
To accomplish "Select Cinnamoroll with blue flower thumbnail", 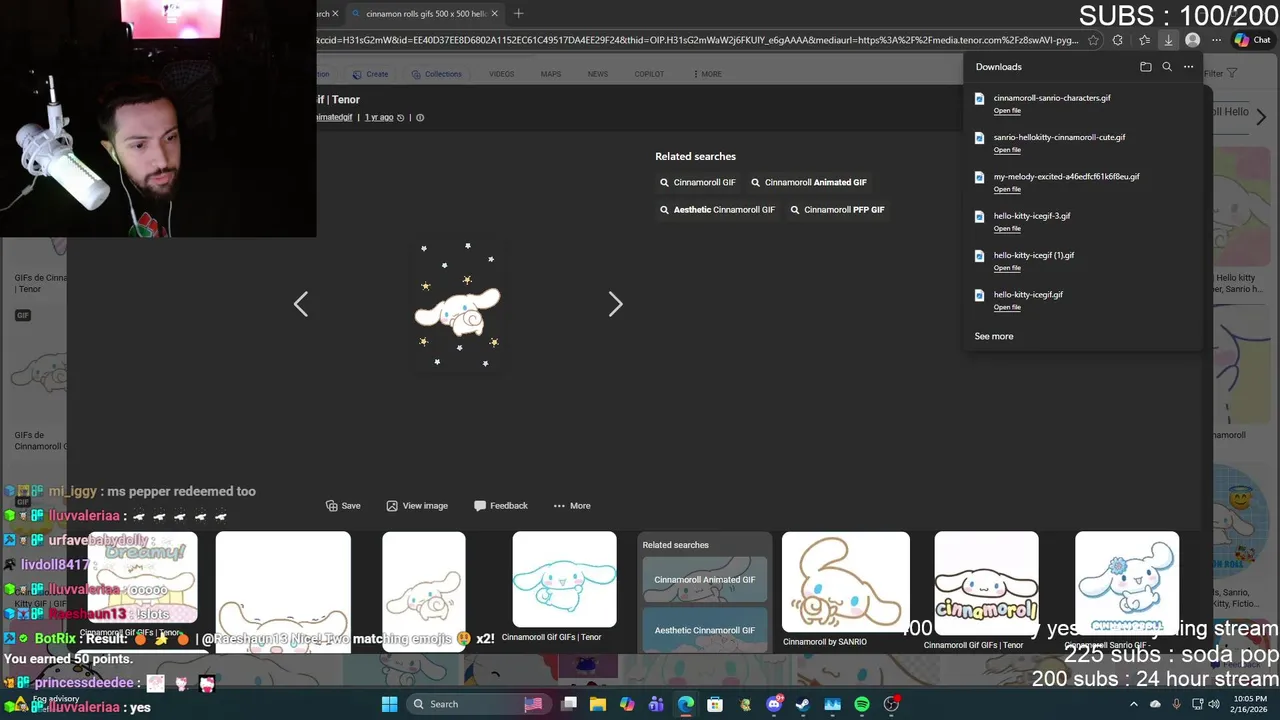I will point(1127,584).
